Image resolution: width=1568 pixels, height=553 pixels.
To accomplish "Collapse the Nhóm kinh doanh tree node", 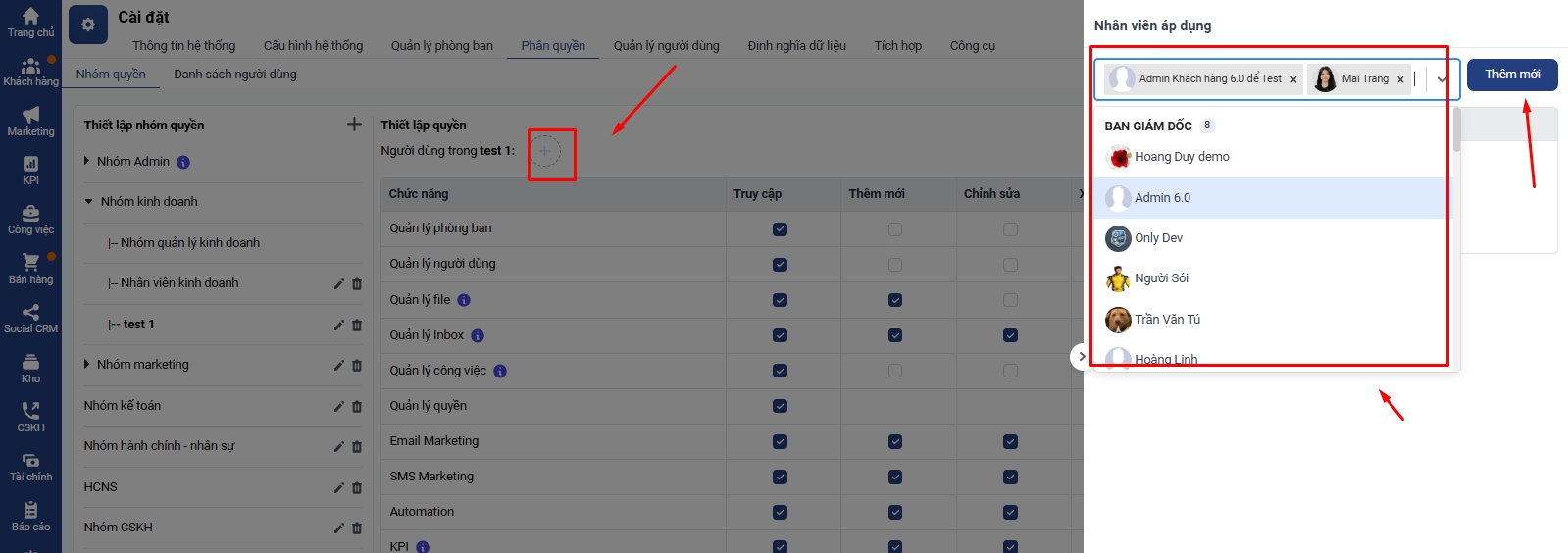I will coord(88,202).
